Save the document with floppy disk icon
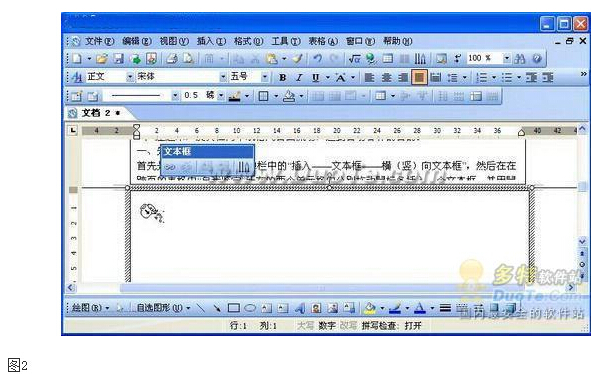 tap(118, 59)
